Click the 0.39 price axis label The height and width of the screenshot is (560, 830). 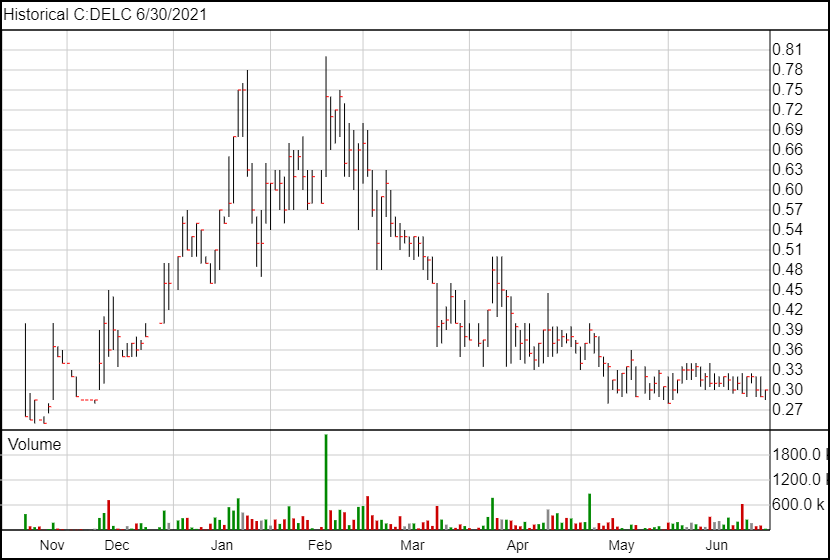click(x=788, y=330)
